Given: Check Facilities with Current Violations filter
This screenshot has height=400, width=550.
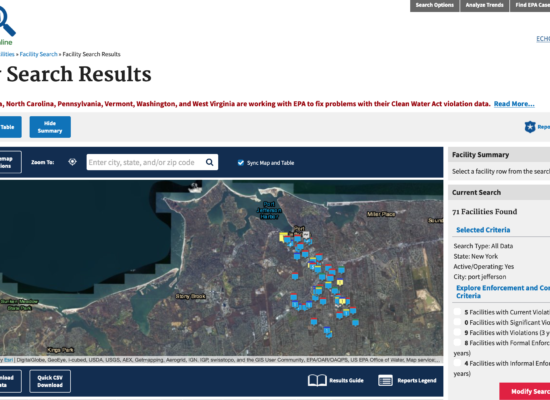Looking at the screenshot, I should pyautogui.click(x=457, y=312).
